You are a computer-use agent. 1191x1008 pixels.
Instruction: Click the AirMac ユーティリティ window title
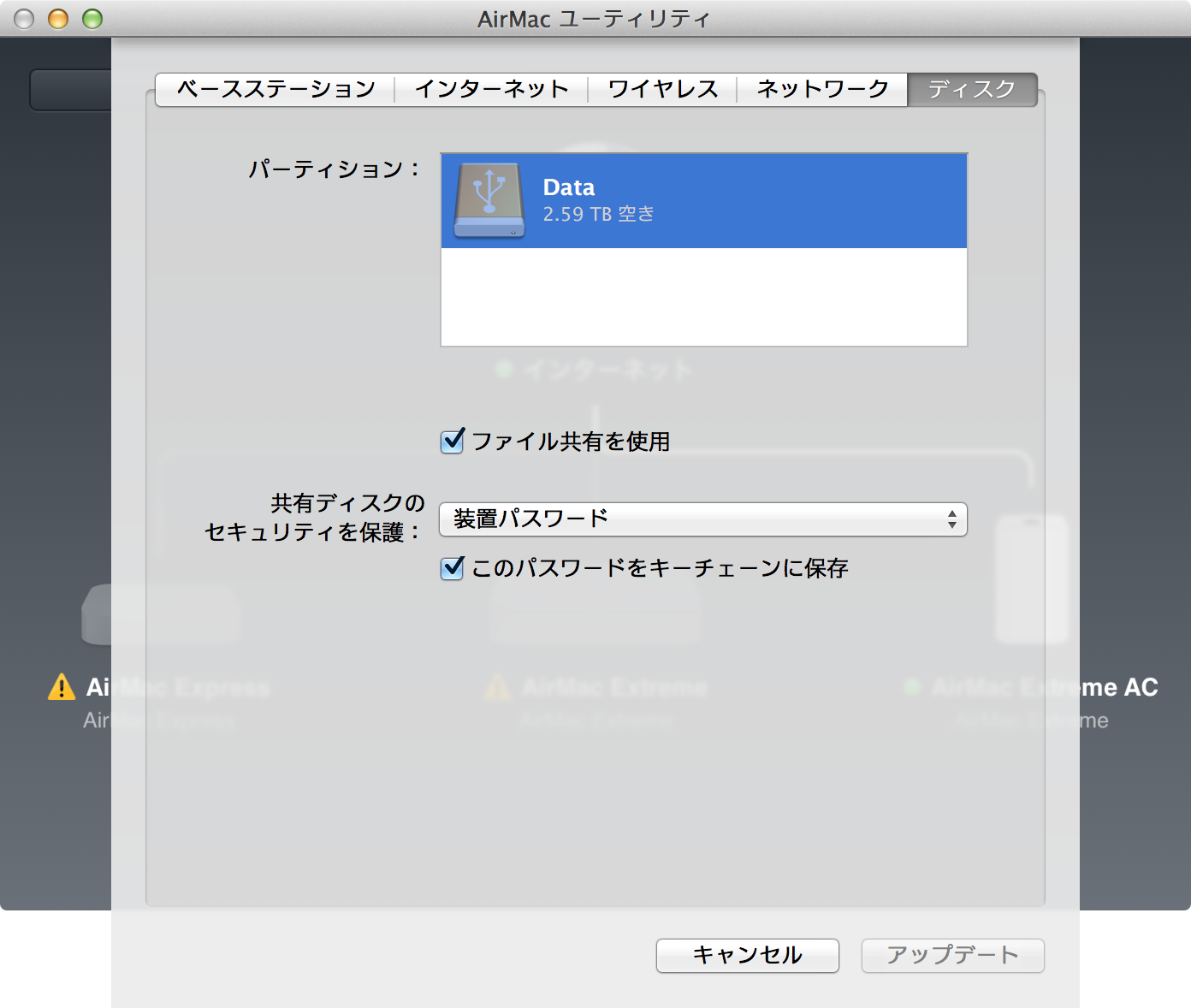pos(594,19)
